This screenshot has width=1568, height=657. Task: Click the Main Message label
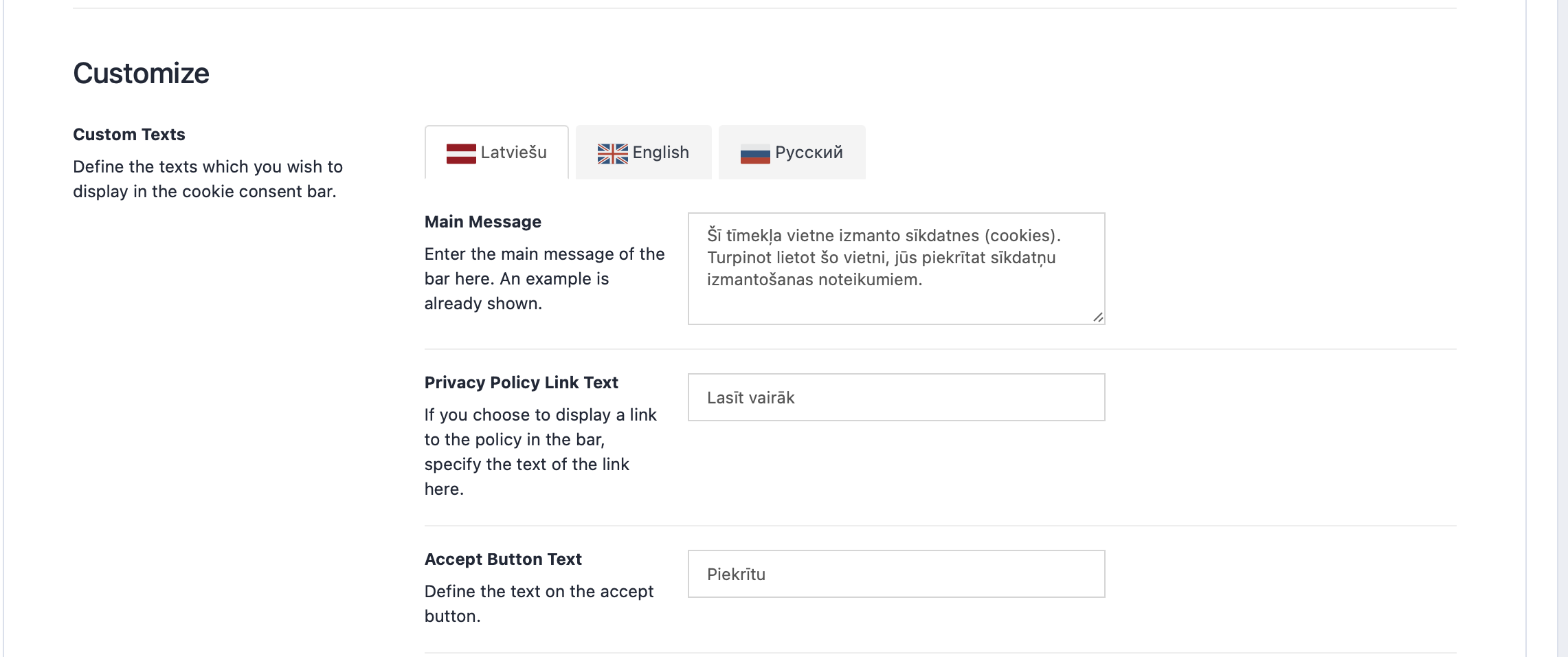[482, 222]
